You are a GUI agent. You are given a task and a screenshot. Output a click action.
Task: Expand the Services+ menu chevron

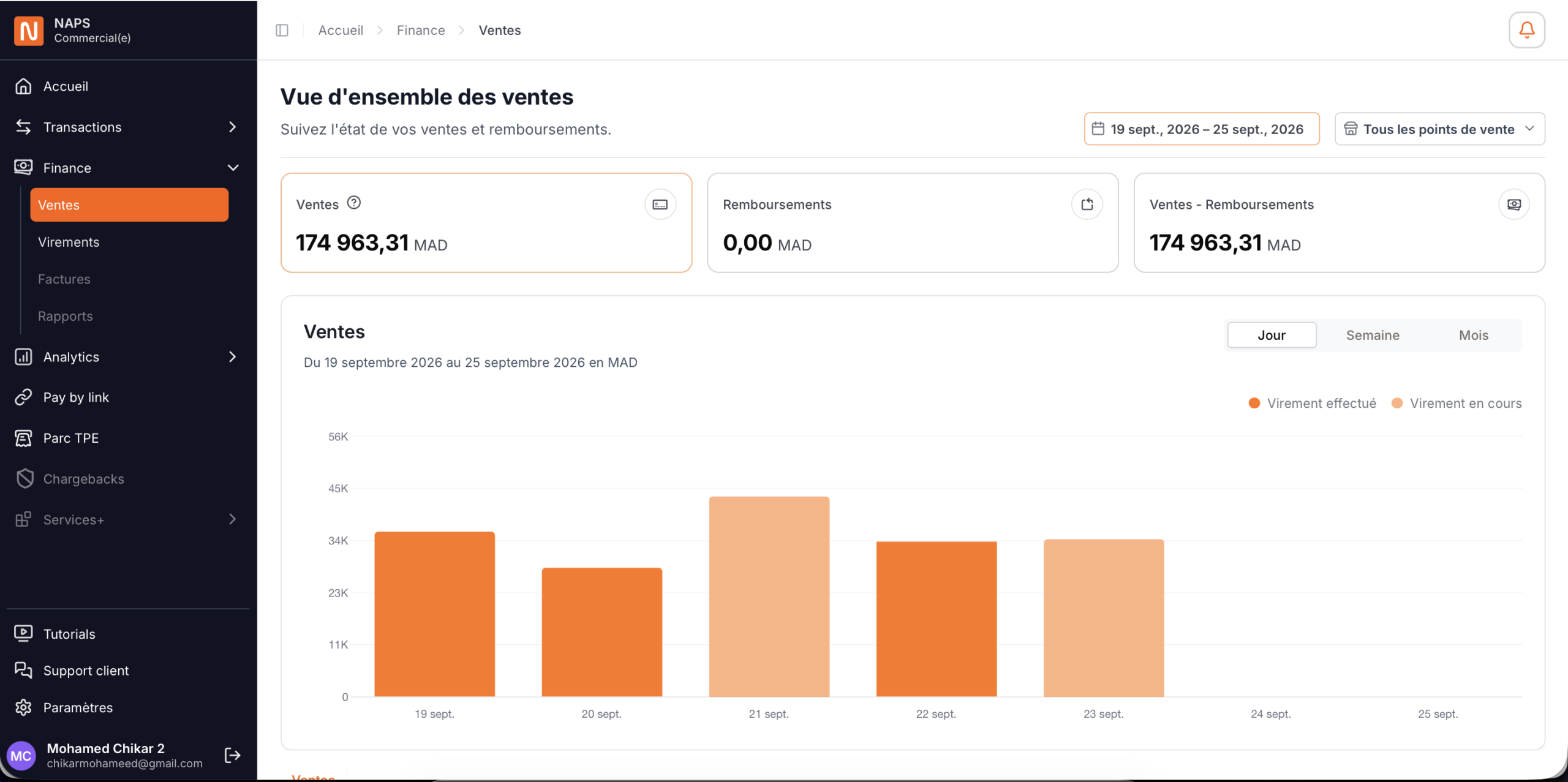(232, 519)
